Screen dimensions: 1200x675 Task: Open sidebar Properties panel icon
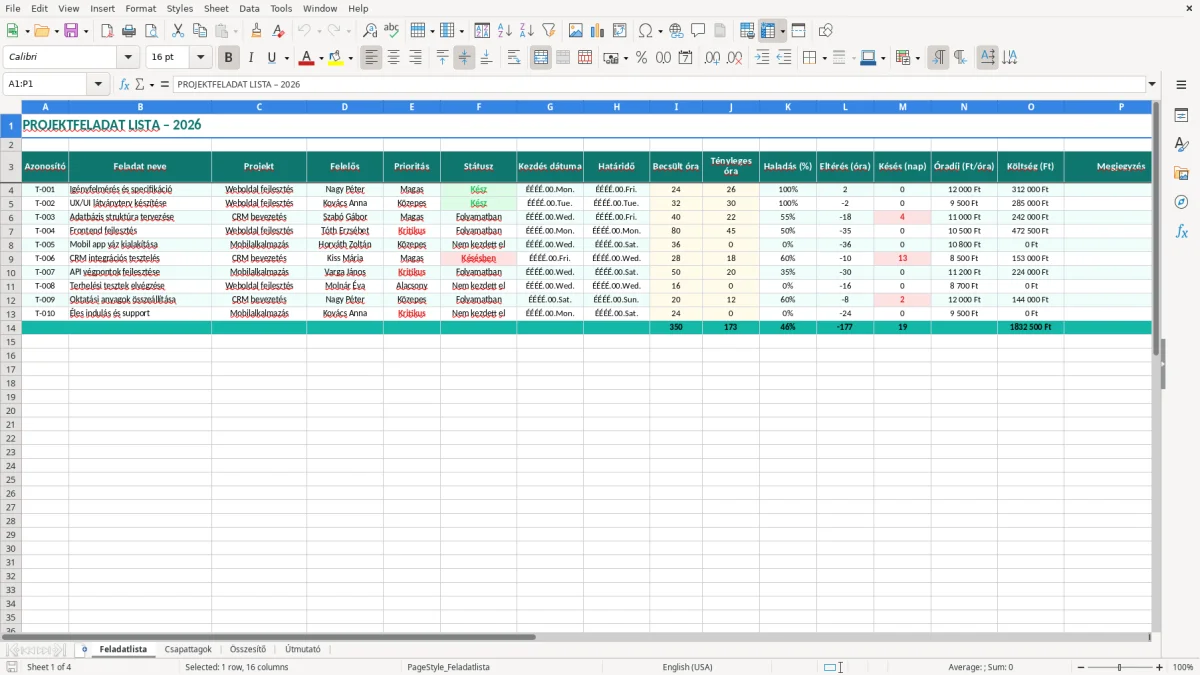[x=1181, y=116]
